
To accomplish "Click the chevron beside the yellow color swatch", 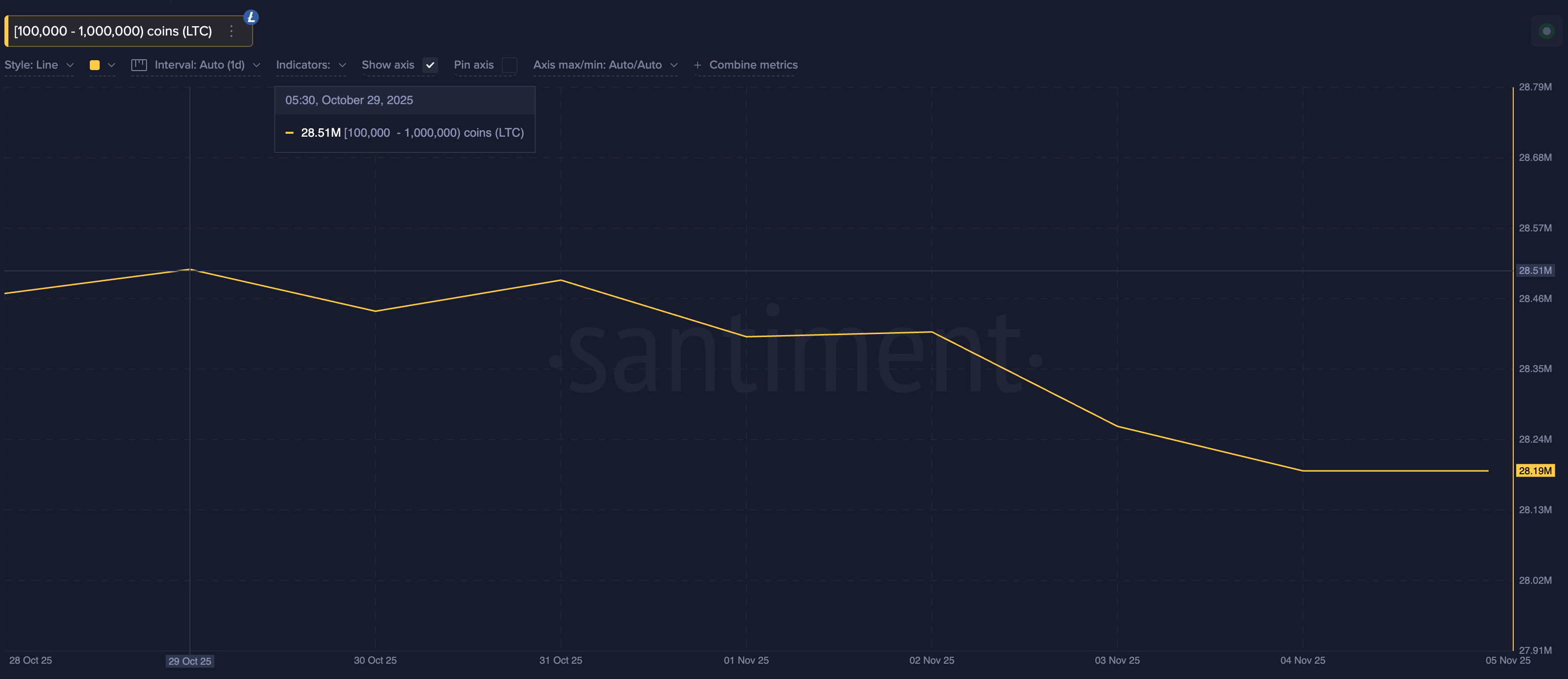I will pyautogui.click(x=112, y=65).
